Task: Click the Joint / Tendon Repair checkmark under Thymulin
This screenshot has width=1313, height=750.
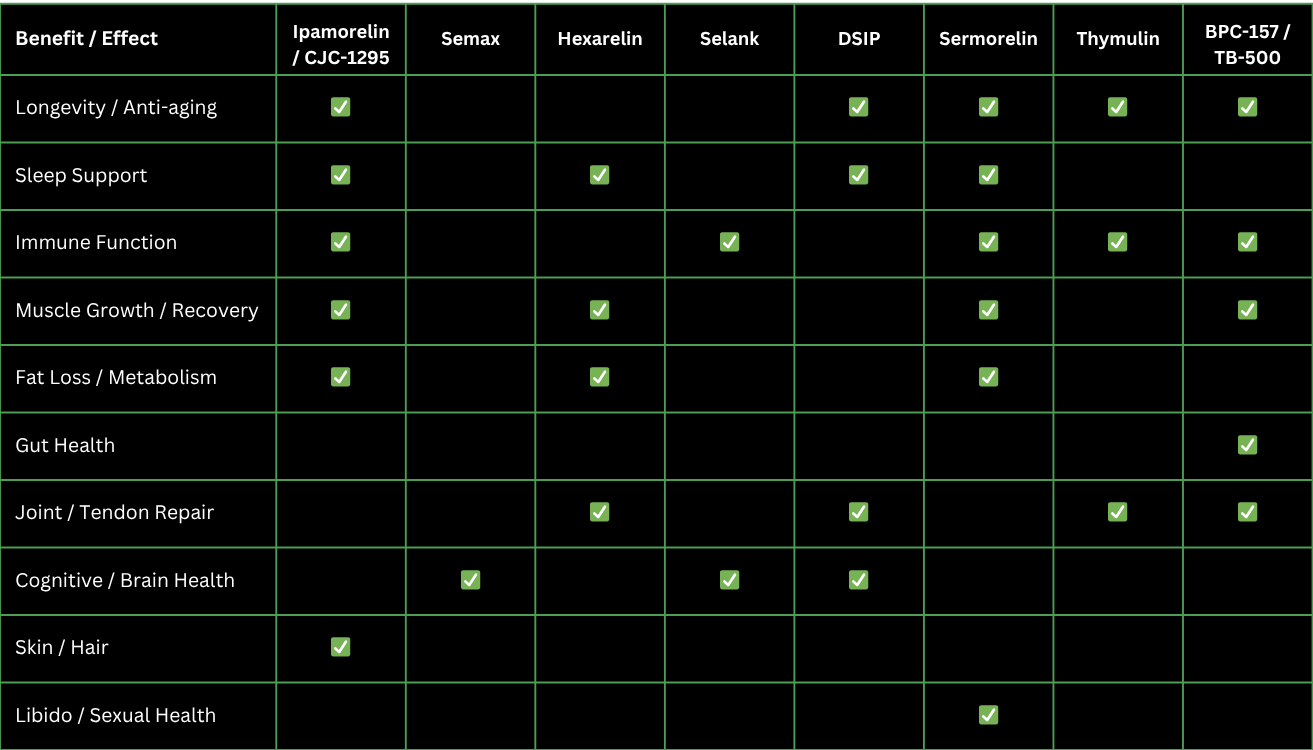Action: (x=1117, y=512)
